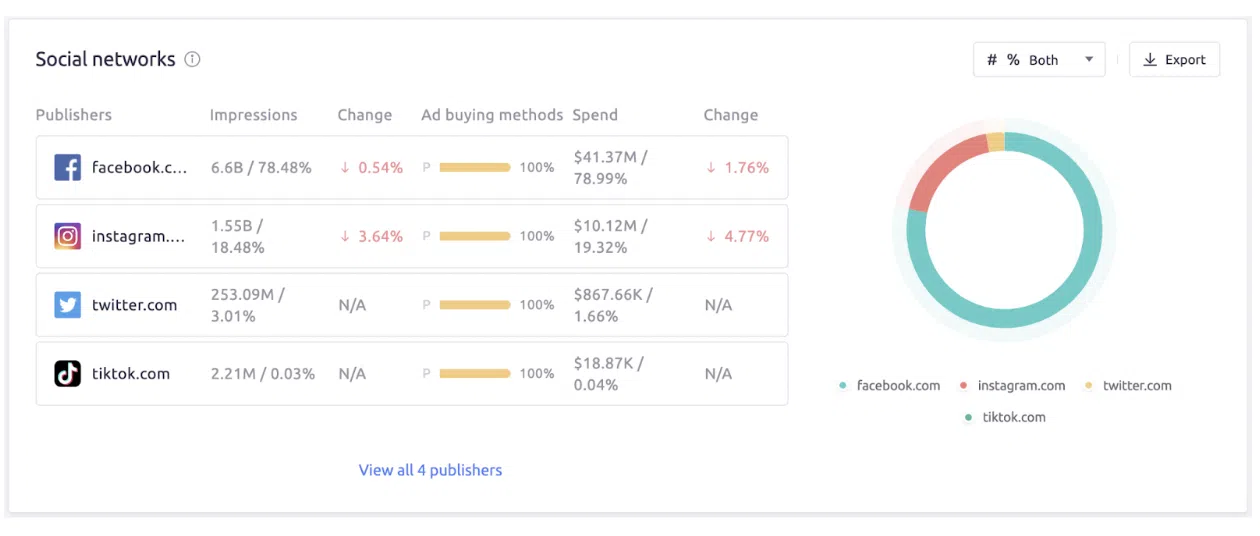Click the Facebook logo icon

pos(67,167)
